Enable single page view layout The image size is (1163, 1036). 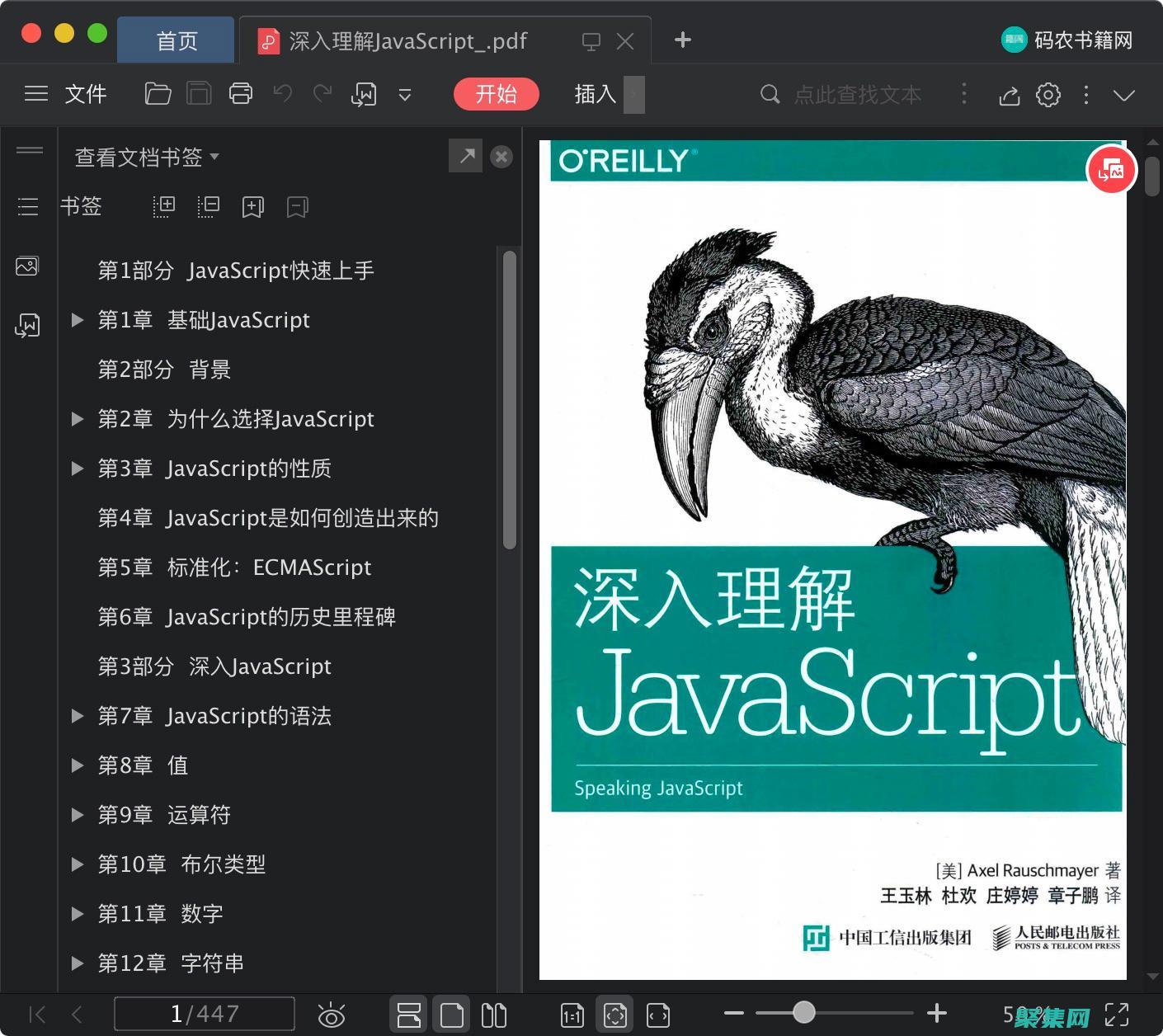pos(451,1014)
